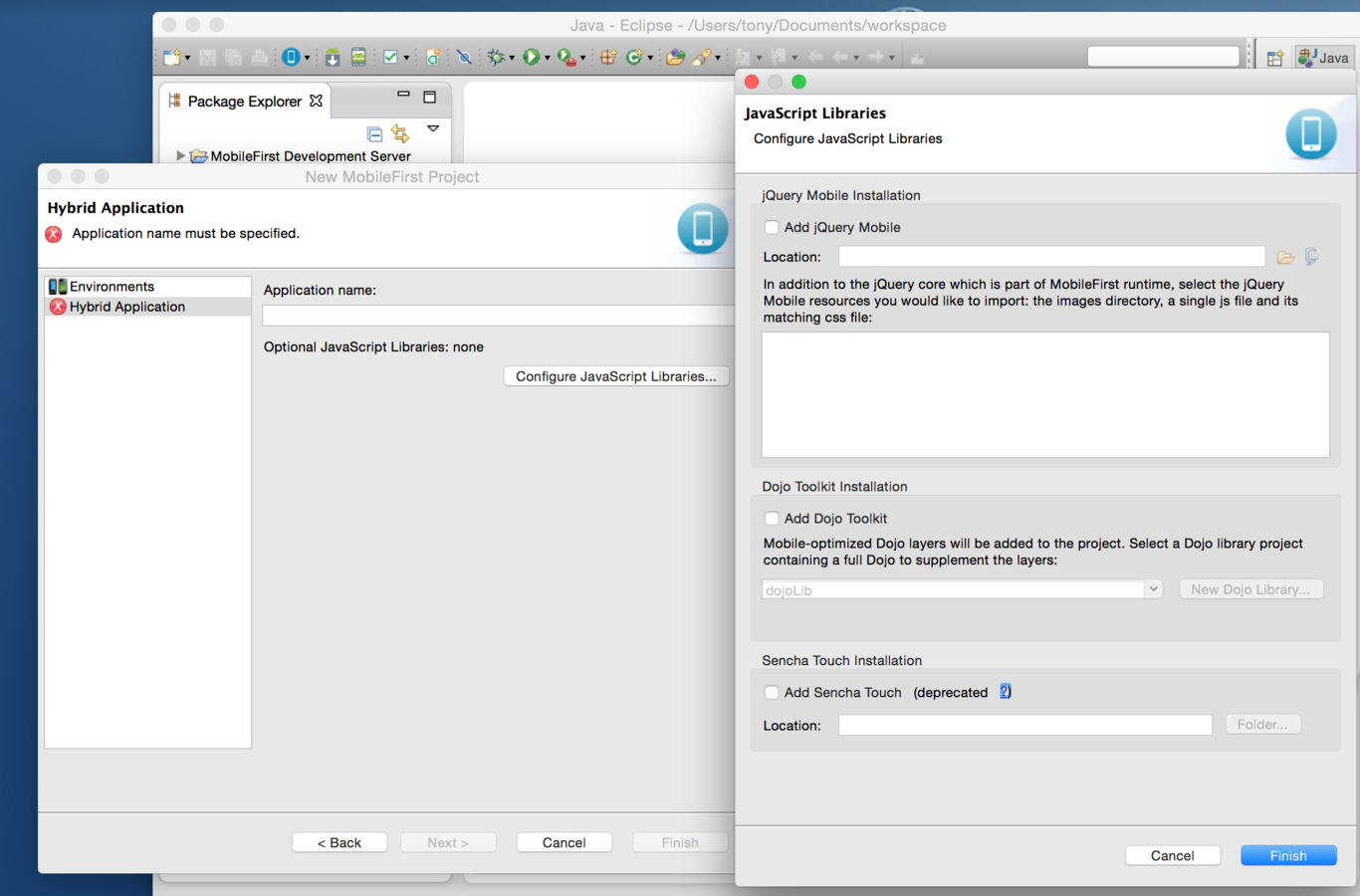Open the Run dropdown arrow

[x=548, y=59]
